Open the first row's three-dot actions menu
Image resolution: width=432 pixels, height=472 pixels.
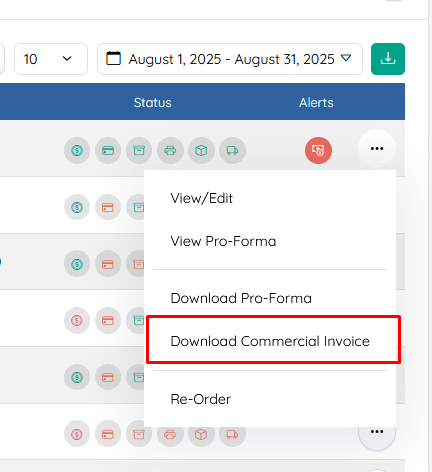(x=377, y=148)
